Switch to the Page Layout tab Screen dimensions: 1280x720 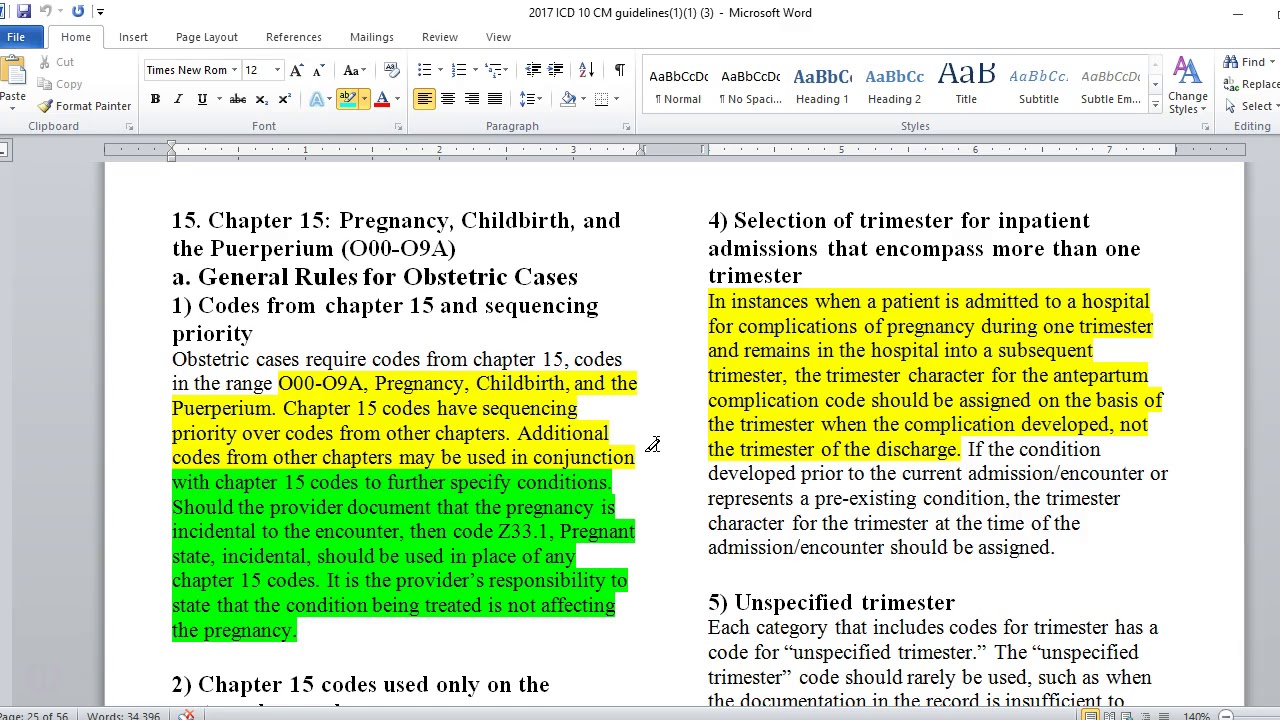point(207,37)
